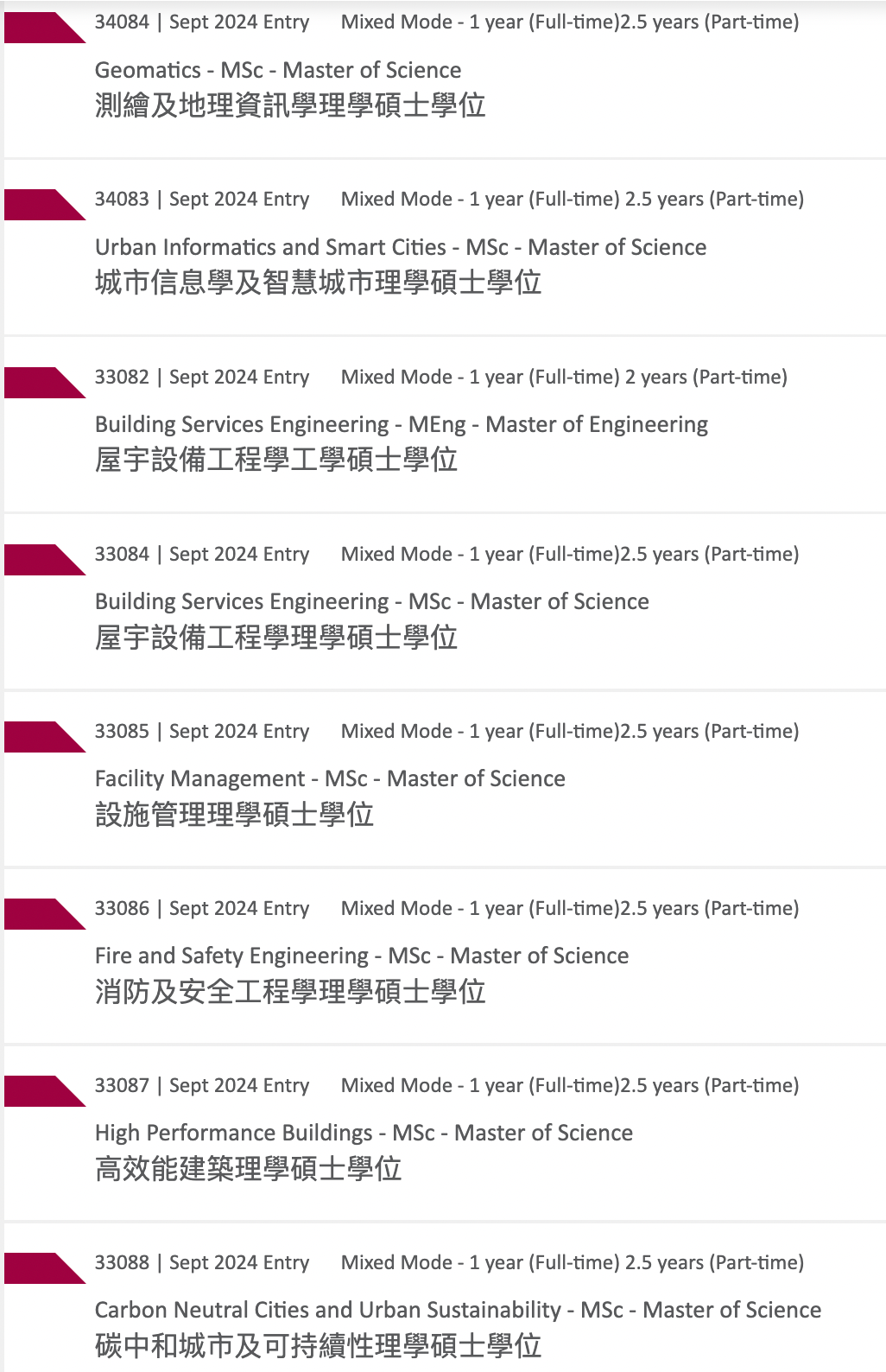This screenshot has width=886, height=1372.
Task: Click Chinese title 測繪及地理資訊學理學碩士學位
Action: pos(290,105)
